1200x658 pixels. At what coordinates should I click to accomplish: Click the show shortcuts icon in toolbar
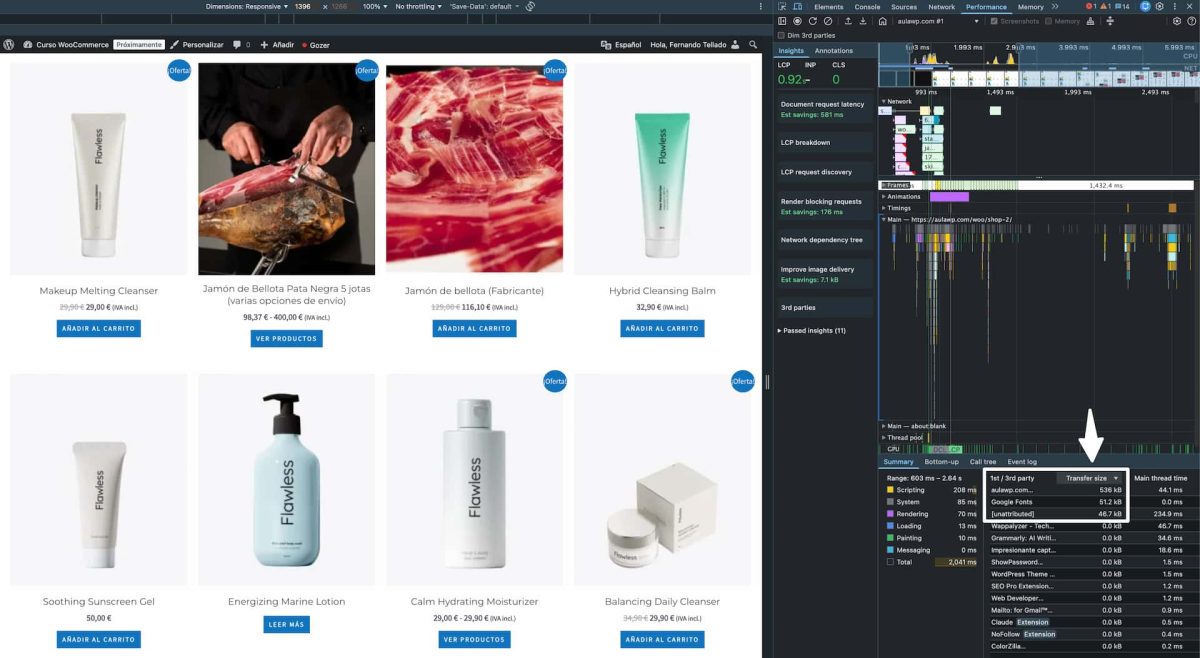(x=1110, y=21)
